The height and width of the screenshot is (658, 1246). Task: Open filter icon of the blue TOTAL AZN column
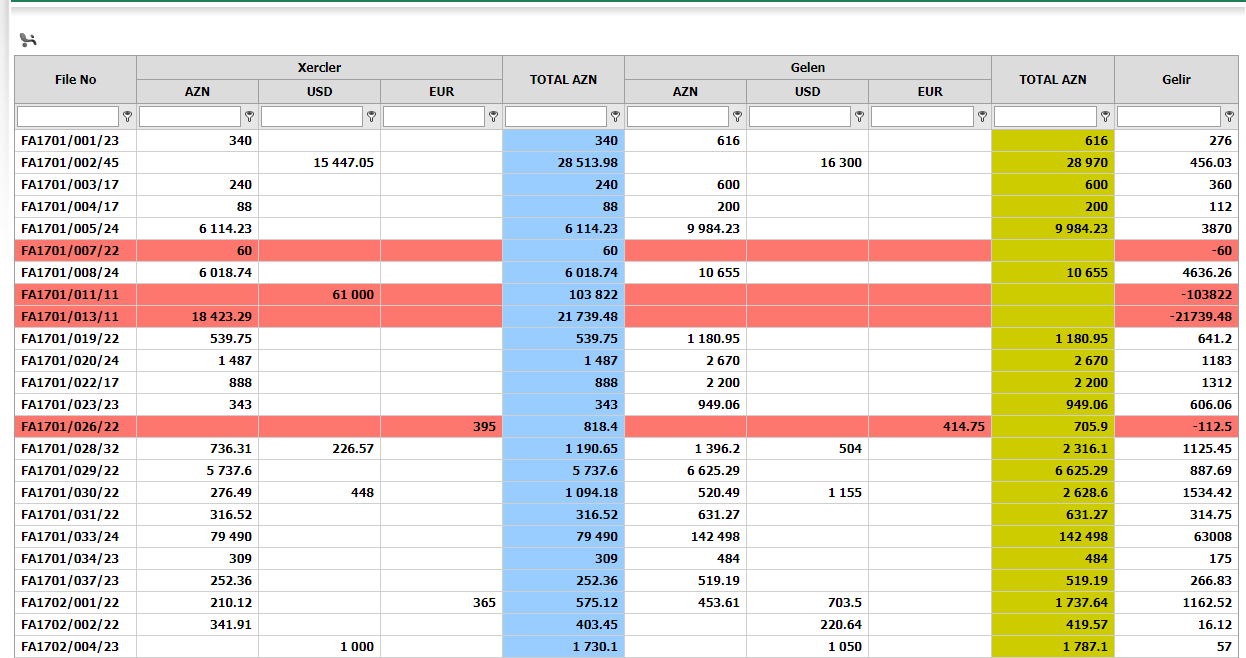tap(615, 117)
